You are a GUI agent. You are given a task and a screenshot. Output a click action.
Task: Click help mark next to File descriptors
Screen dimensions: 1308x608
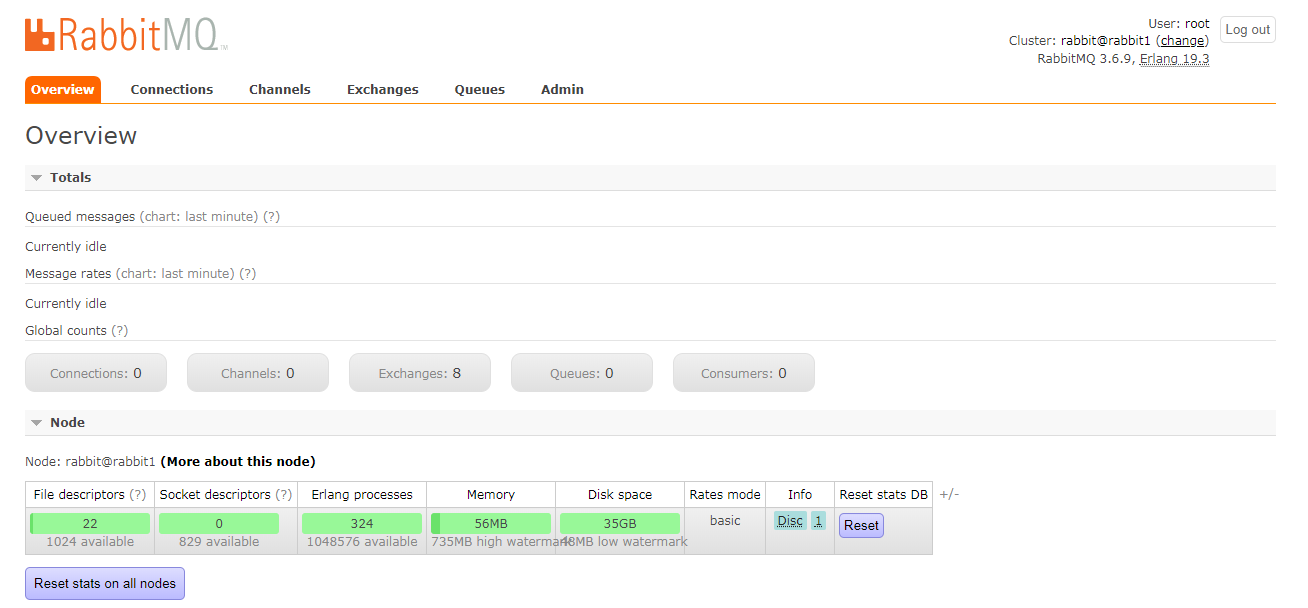click(138, 494)
